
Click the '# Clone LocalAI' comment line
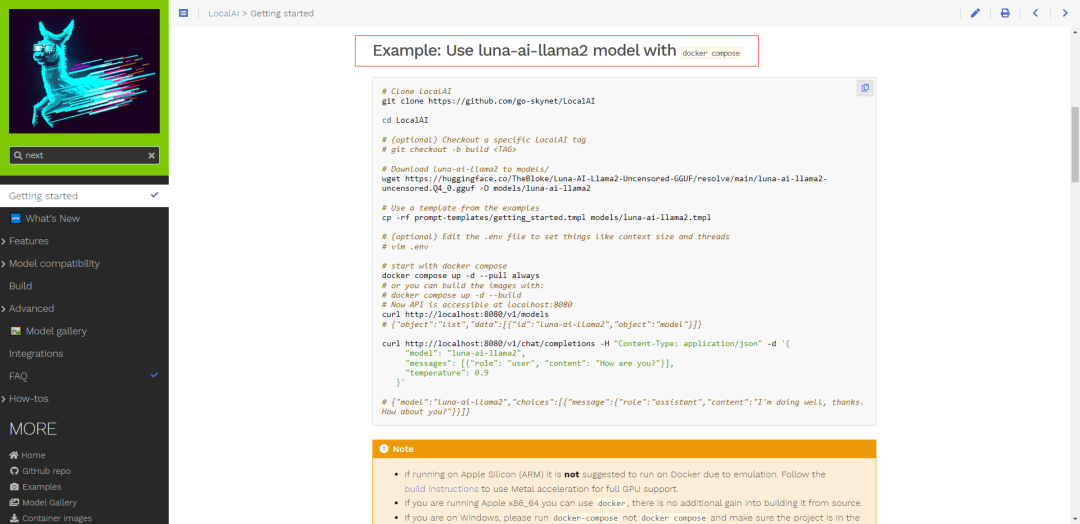(x=417, y=91)
